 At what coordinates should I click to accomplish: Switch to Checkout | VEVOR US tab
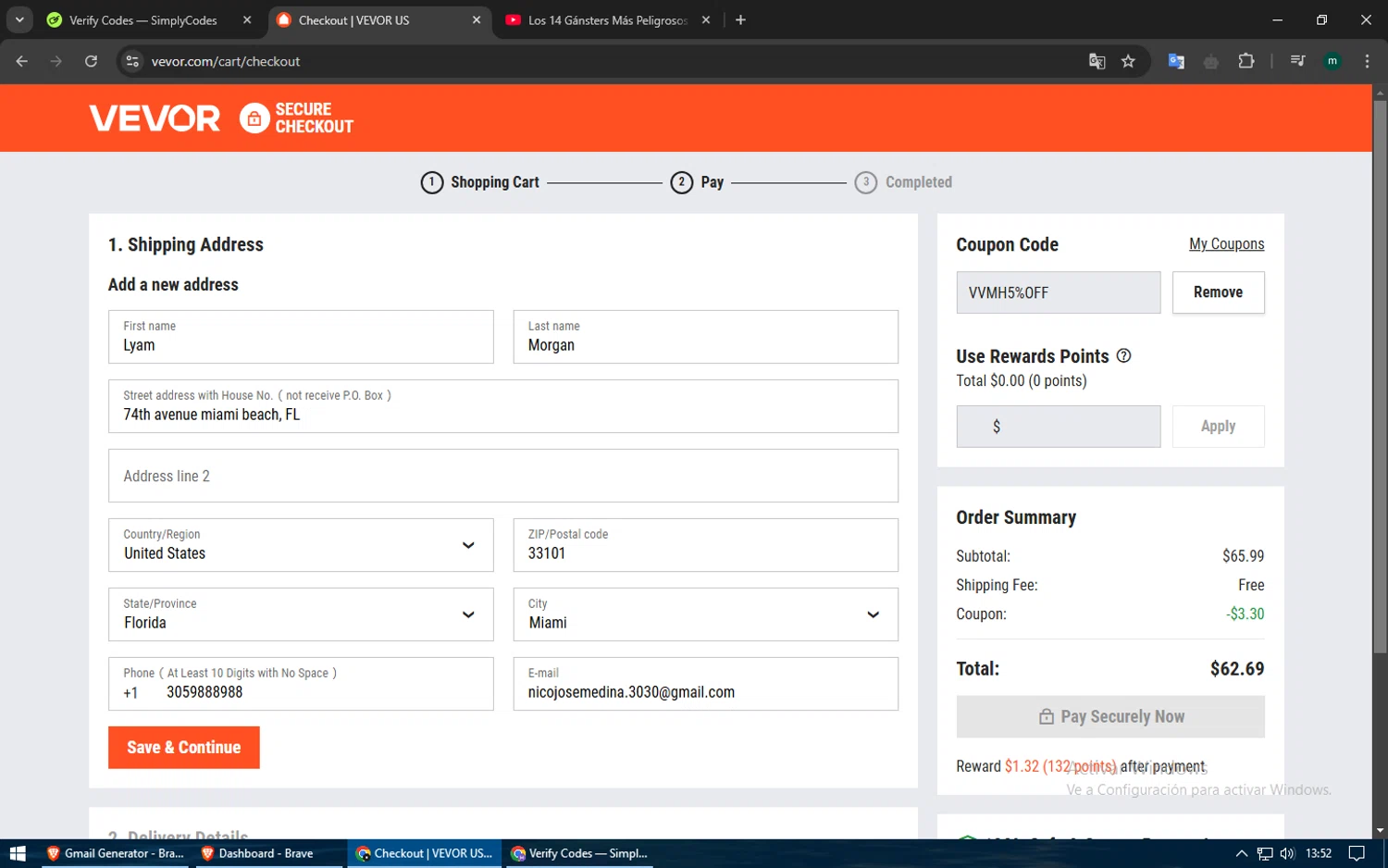point(353,20)
